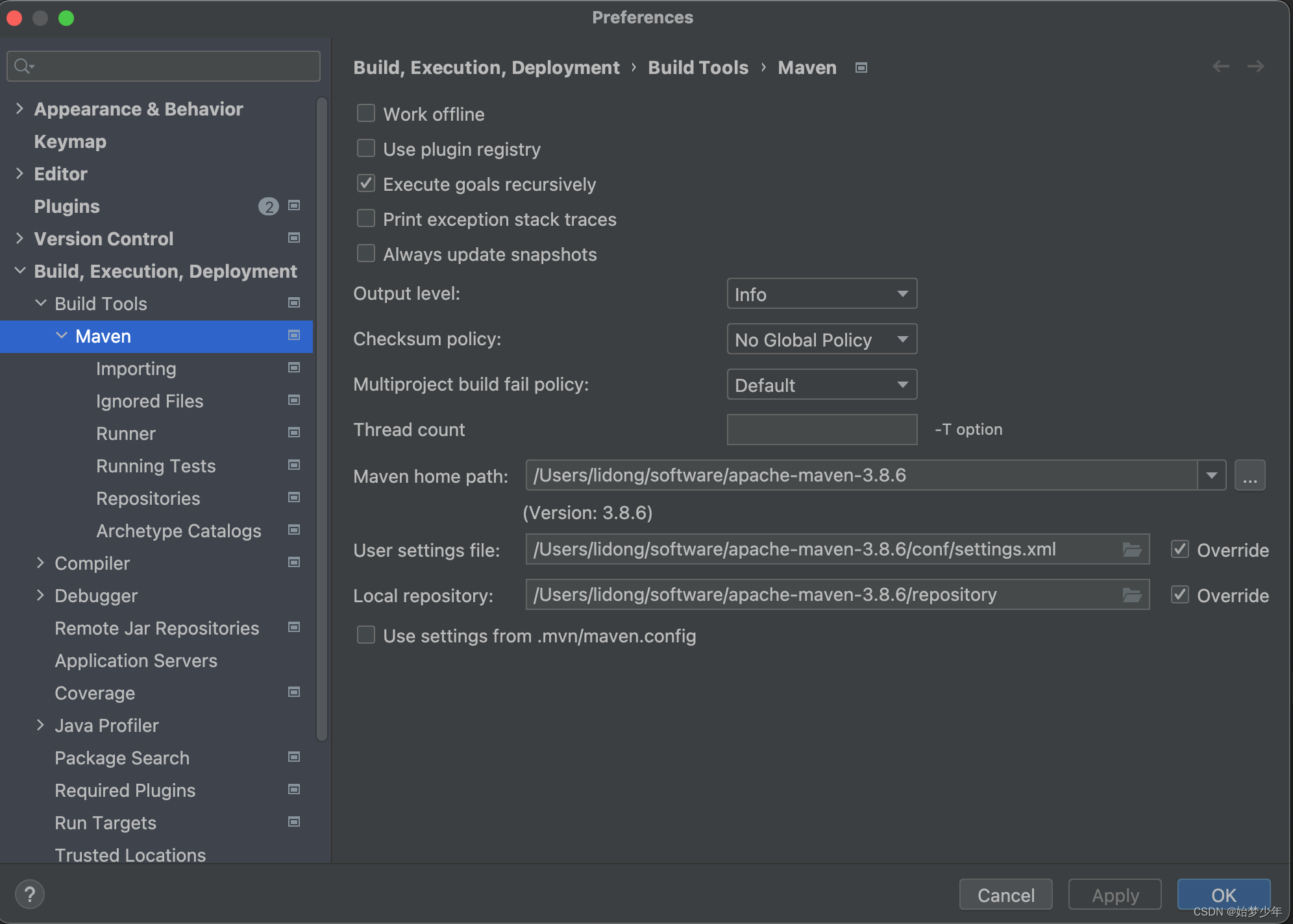
Task: Open the Maven home path dropdown arrow
Action: pos(1211,476)
